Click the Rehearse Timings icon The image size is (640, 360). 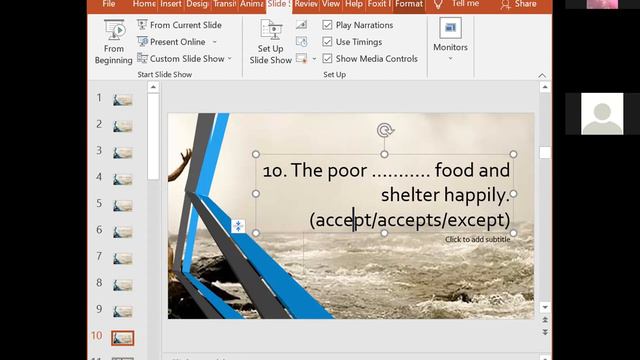(x=302, y=42)
